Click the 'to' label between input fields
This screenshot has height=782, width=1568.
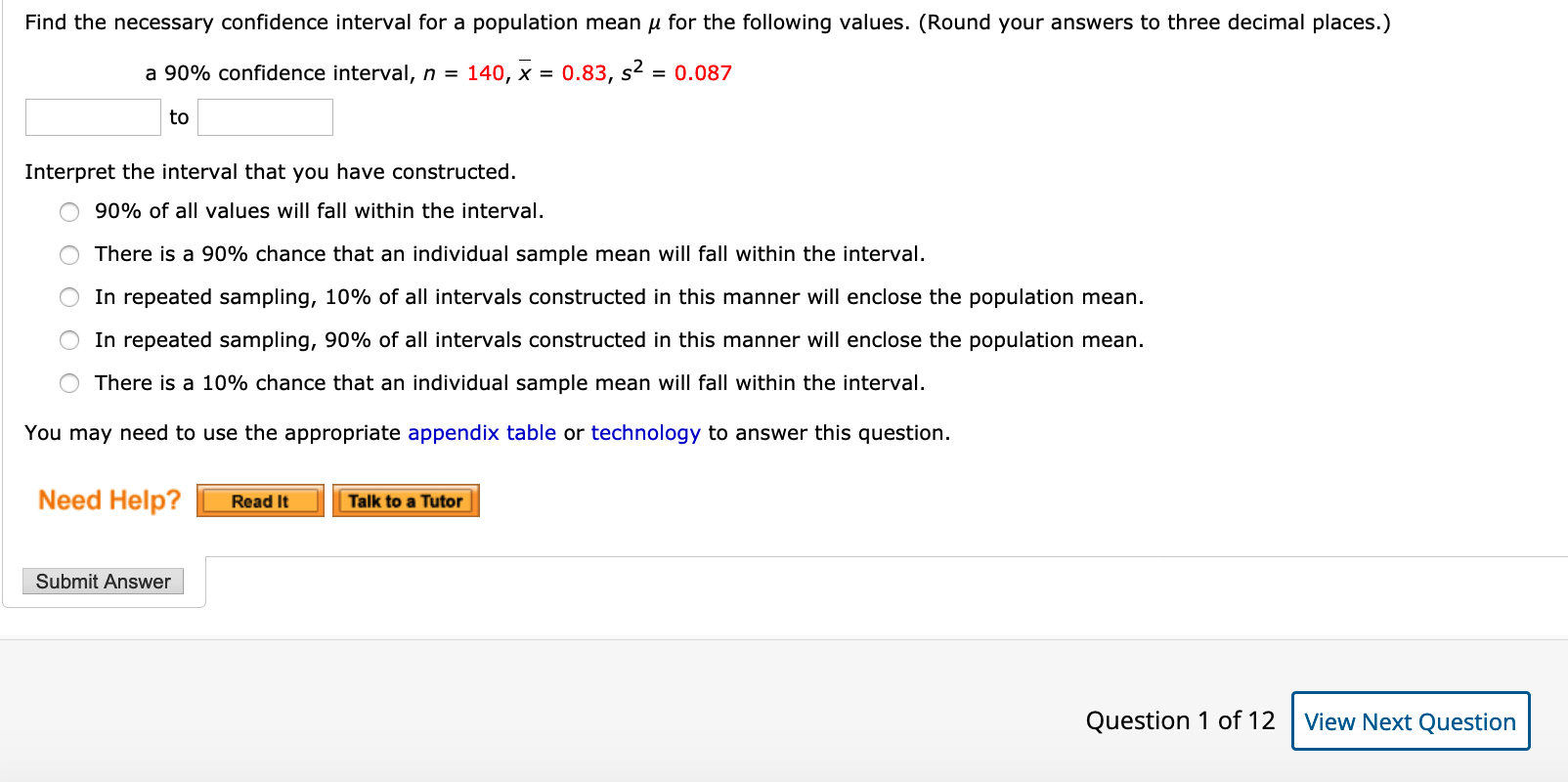point(179,116)
